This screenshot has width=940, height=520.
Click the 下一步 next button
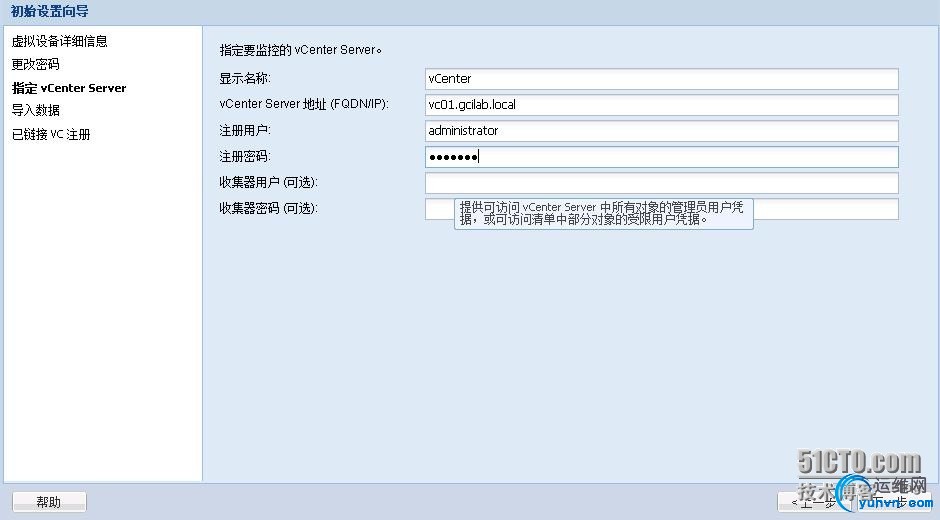tap(893, 503)
